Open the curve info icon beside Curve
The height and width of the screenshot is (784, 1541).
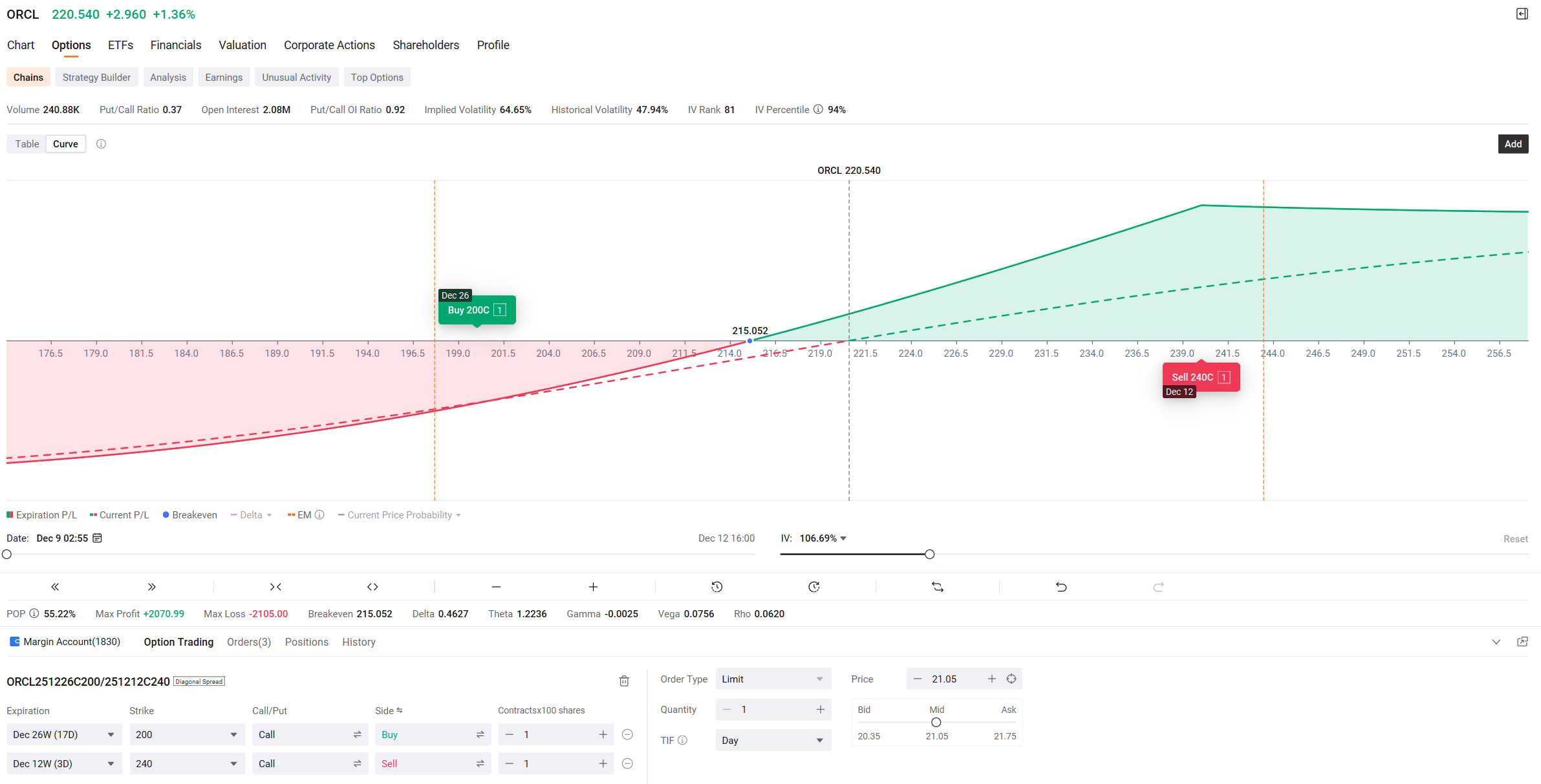pyautogui.click(x=101, y=144)
